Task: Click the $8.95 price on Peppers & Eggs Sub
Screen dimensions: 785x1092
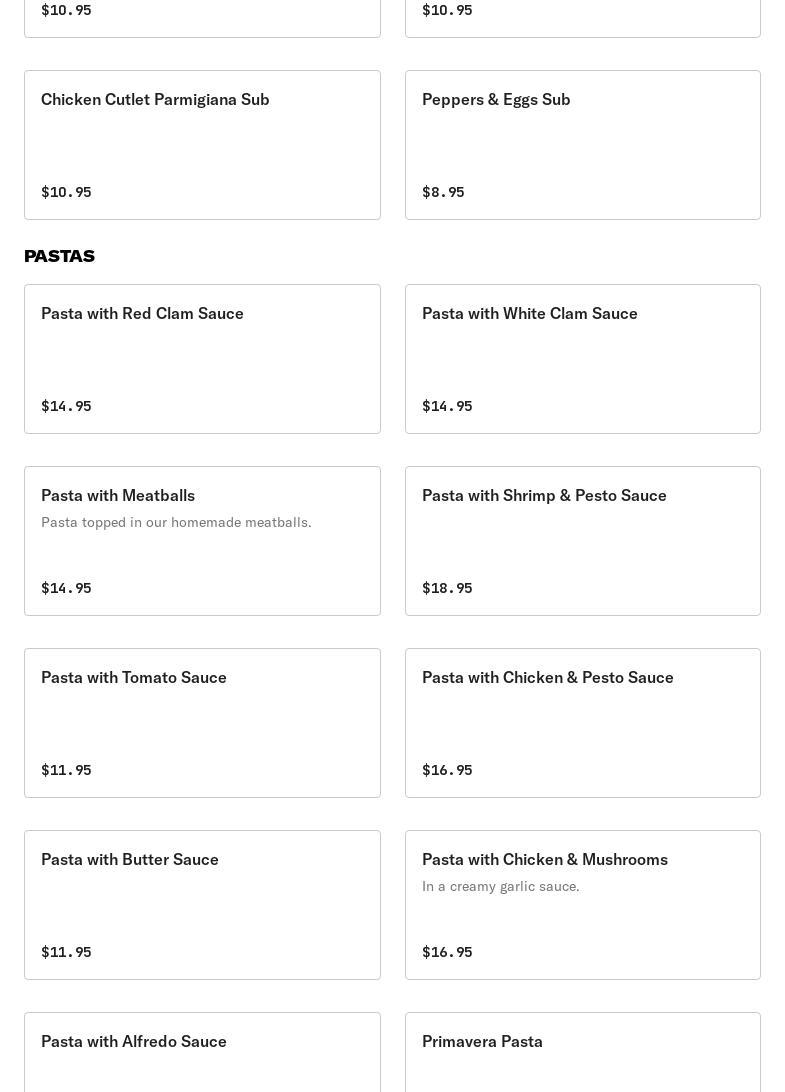Action: click(443, 192)
